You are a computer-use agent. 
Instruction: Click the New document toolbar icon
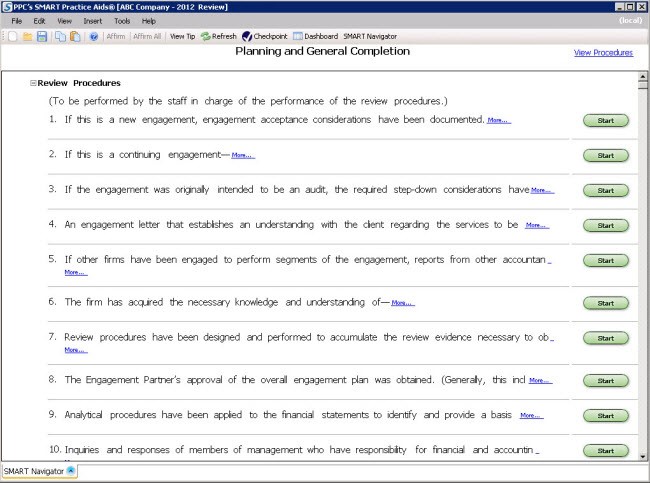click(x=10, y=36)
